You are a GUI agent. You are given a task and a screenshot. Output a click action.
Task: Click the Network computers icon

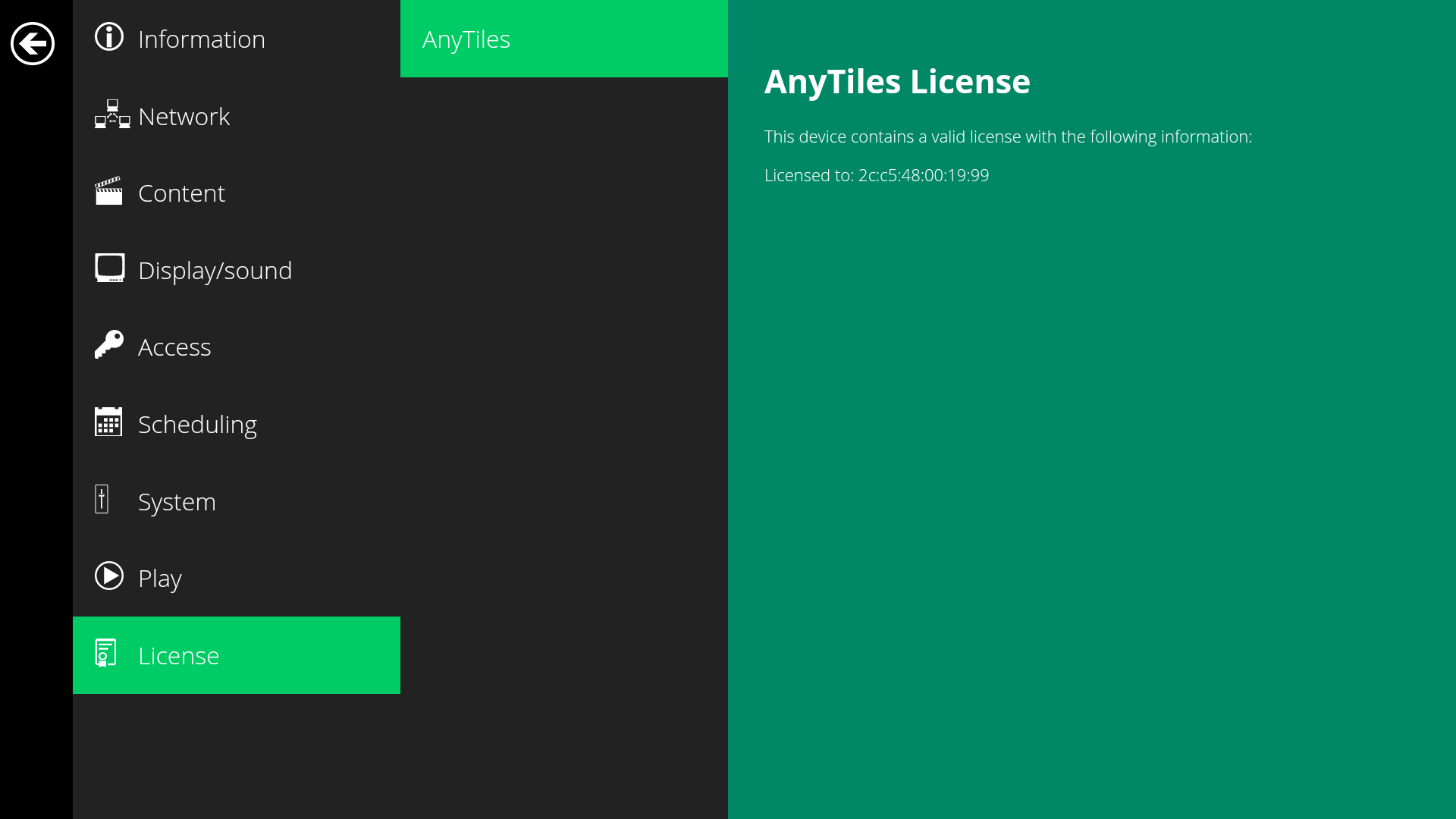point(112,114)
